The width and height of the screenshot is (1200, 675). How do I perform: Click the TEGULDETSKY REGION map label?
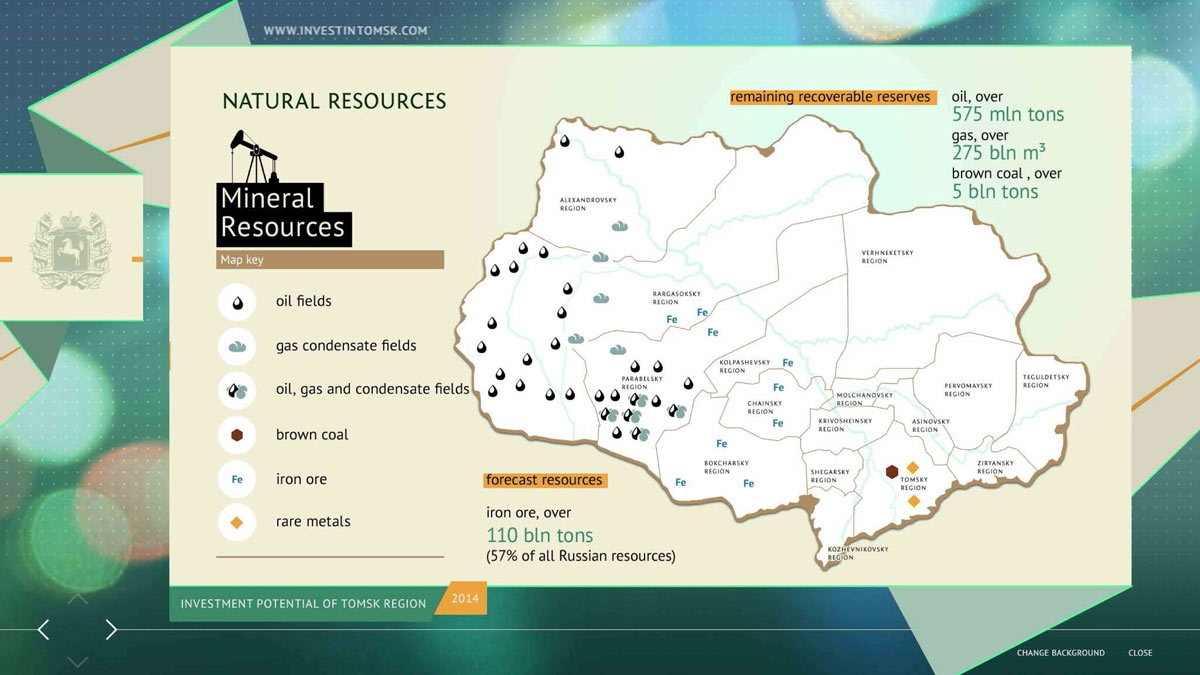tap(1045, 381)
